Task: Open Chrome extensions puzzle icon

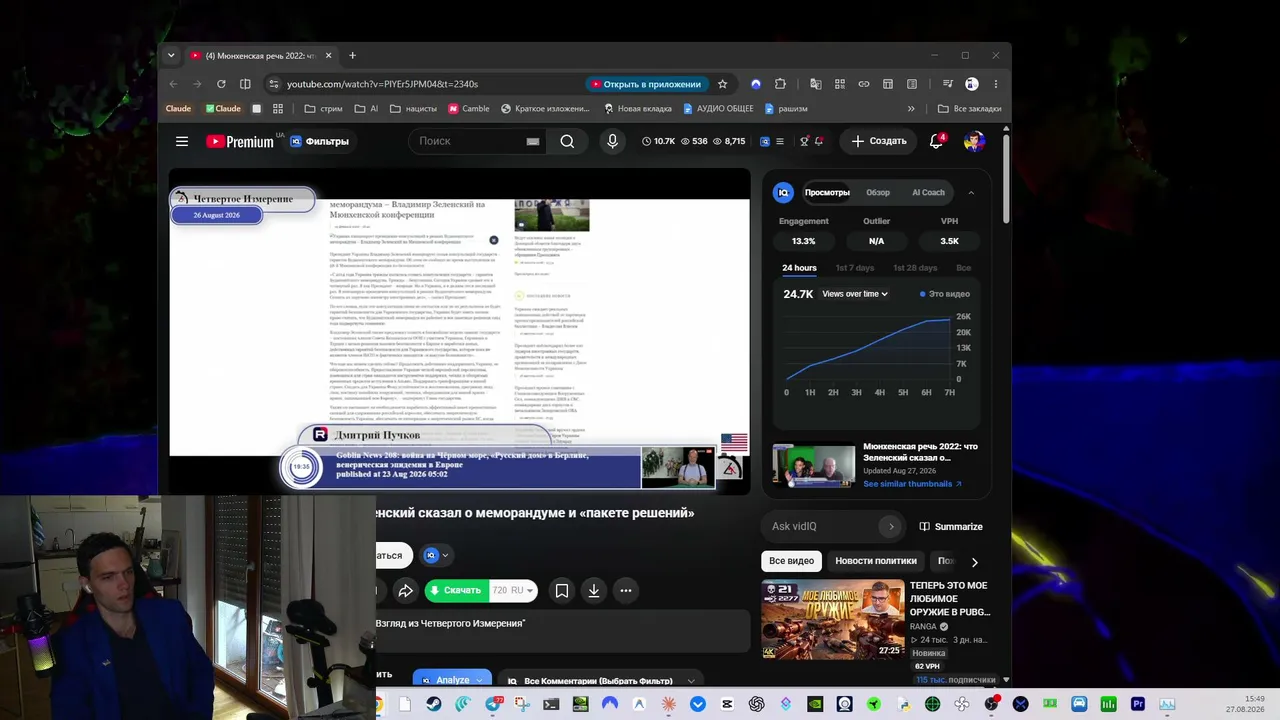Action: 780,84
